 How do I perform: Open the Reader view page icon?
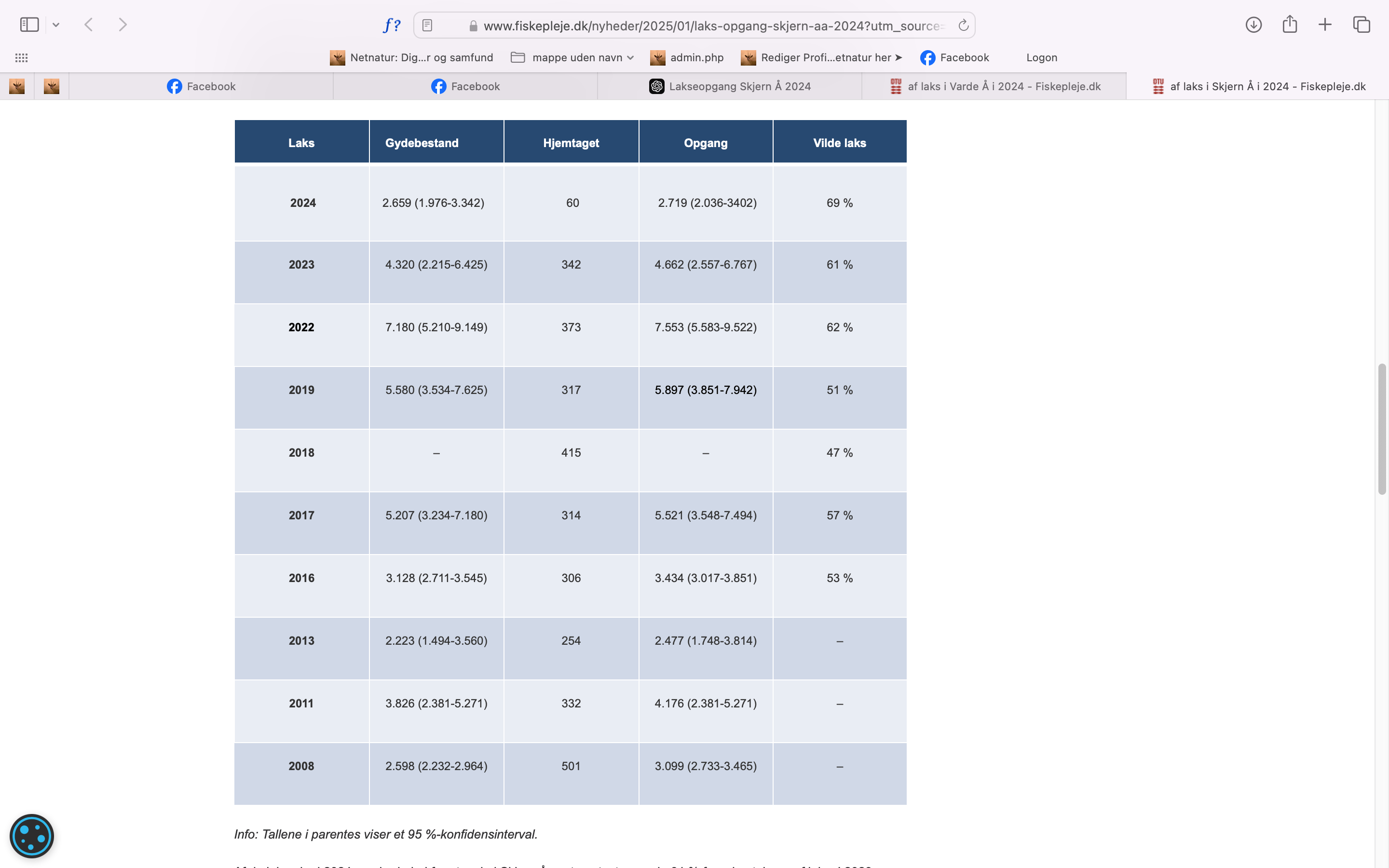[427, 25]
